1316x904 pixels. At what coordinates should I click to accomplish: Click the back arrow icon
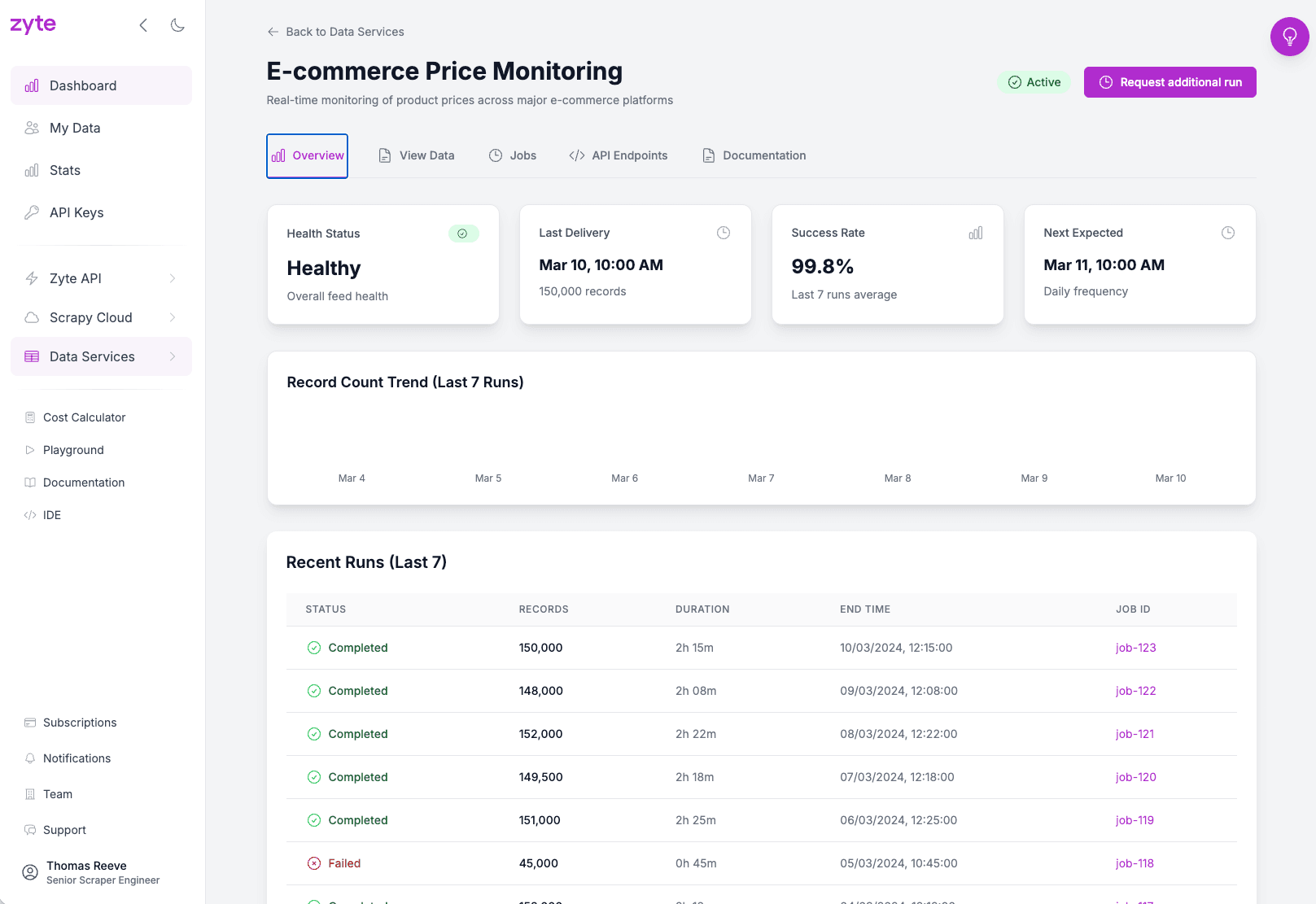(x=273, y=32)
